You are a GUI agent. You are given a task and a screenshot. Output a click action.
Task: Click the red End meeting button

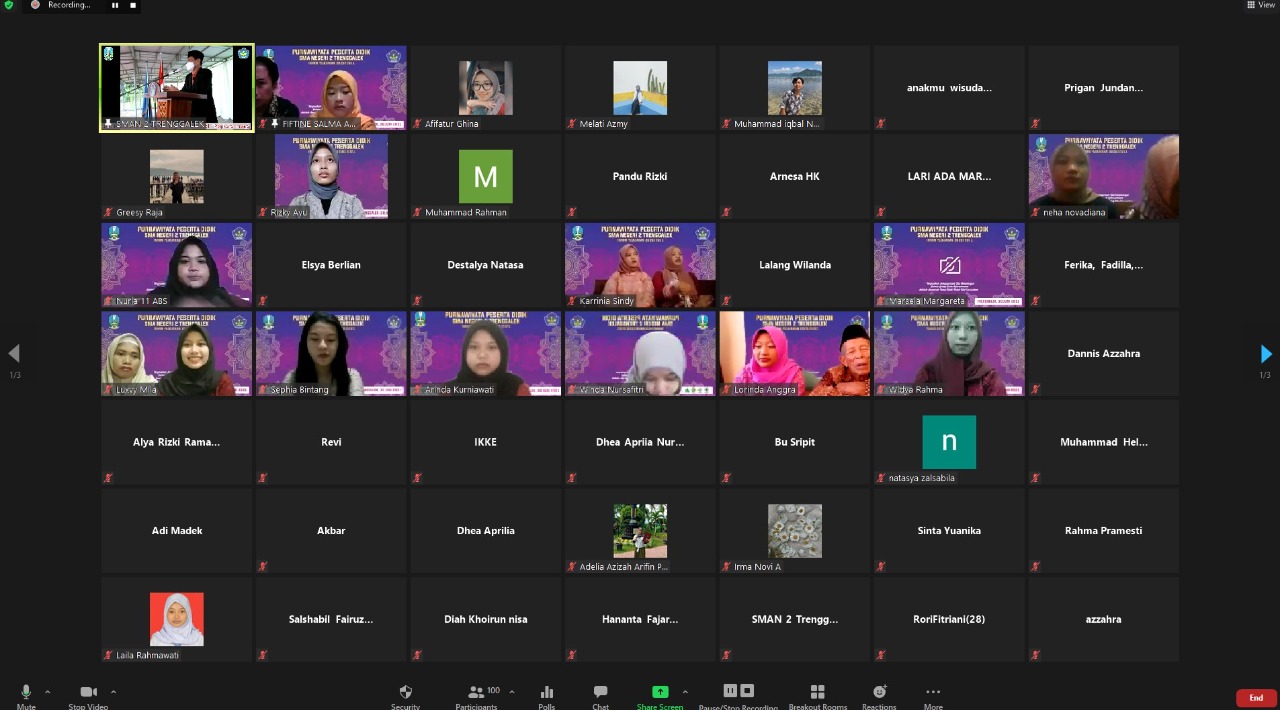point(1256,698)
